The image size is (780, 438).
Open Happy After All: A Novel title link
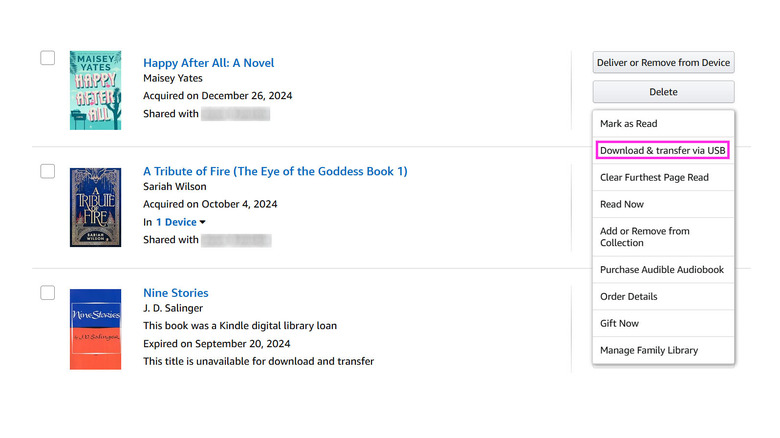208,63
